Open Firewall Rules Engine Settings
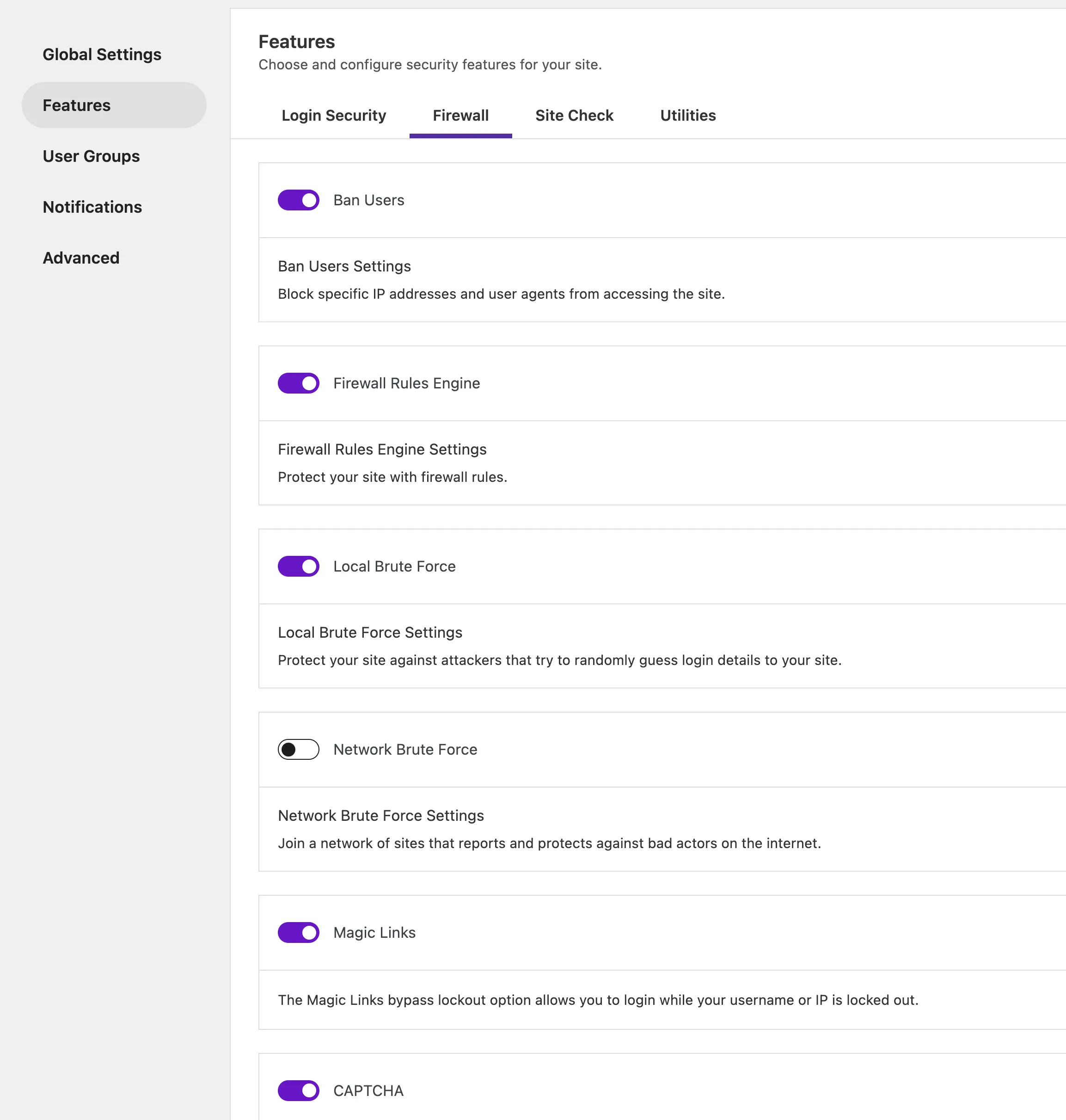Viewport: 1066px width, 1120px height. coord(382,449)
